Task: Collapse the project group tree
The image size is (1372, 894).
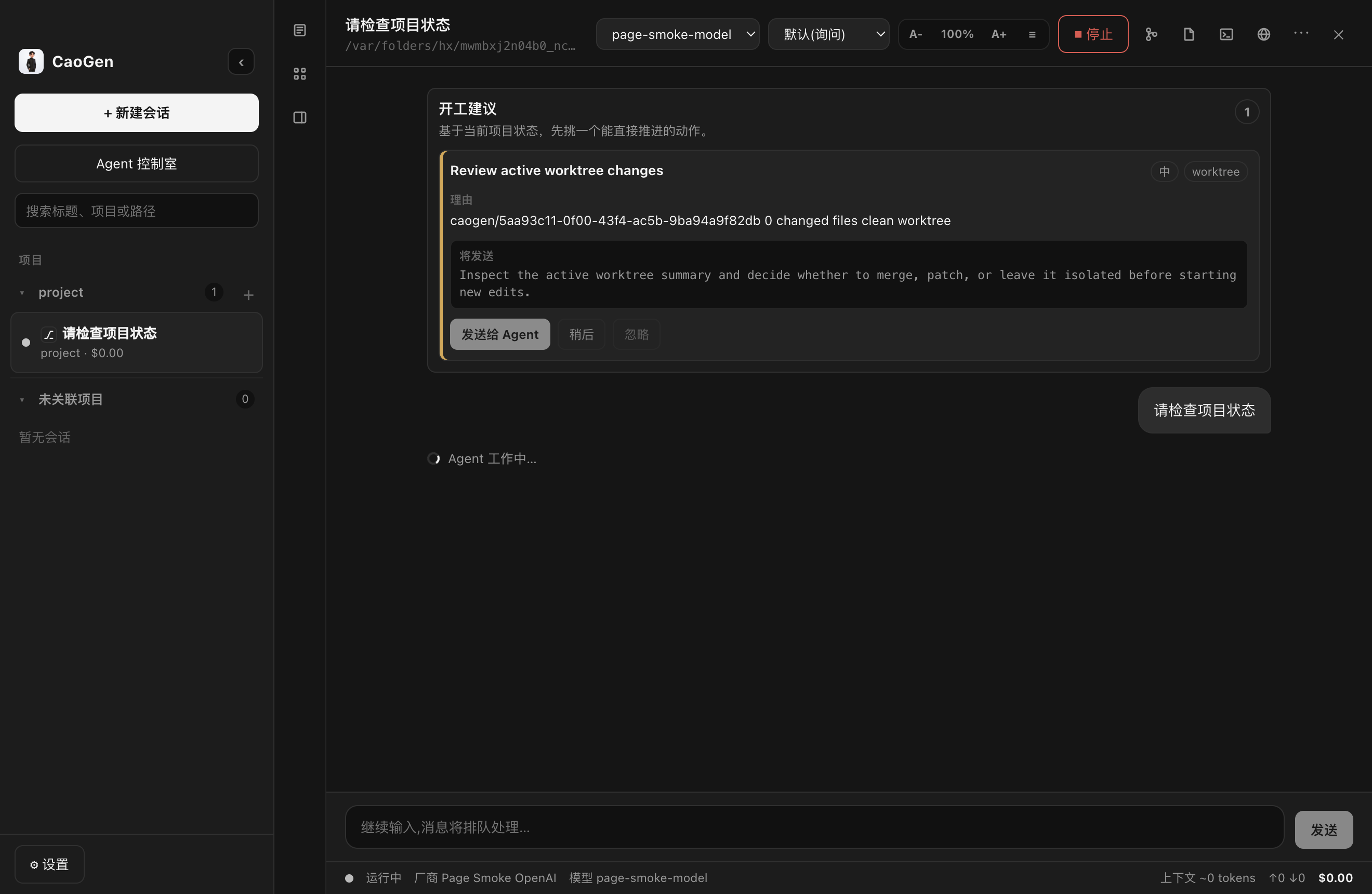Action: coord(22,293)
